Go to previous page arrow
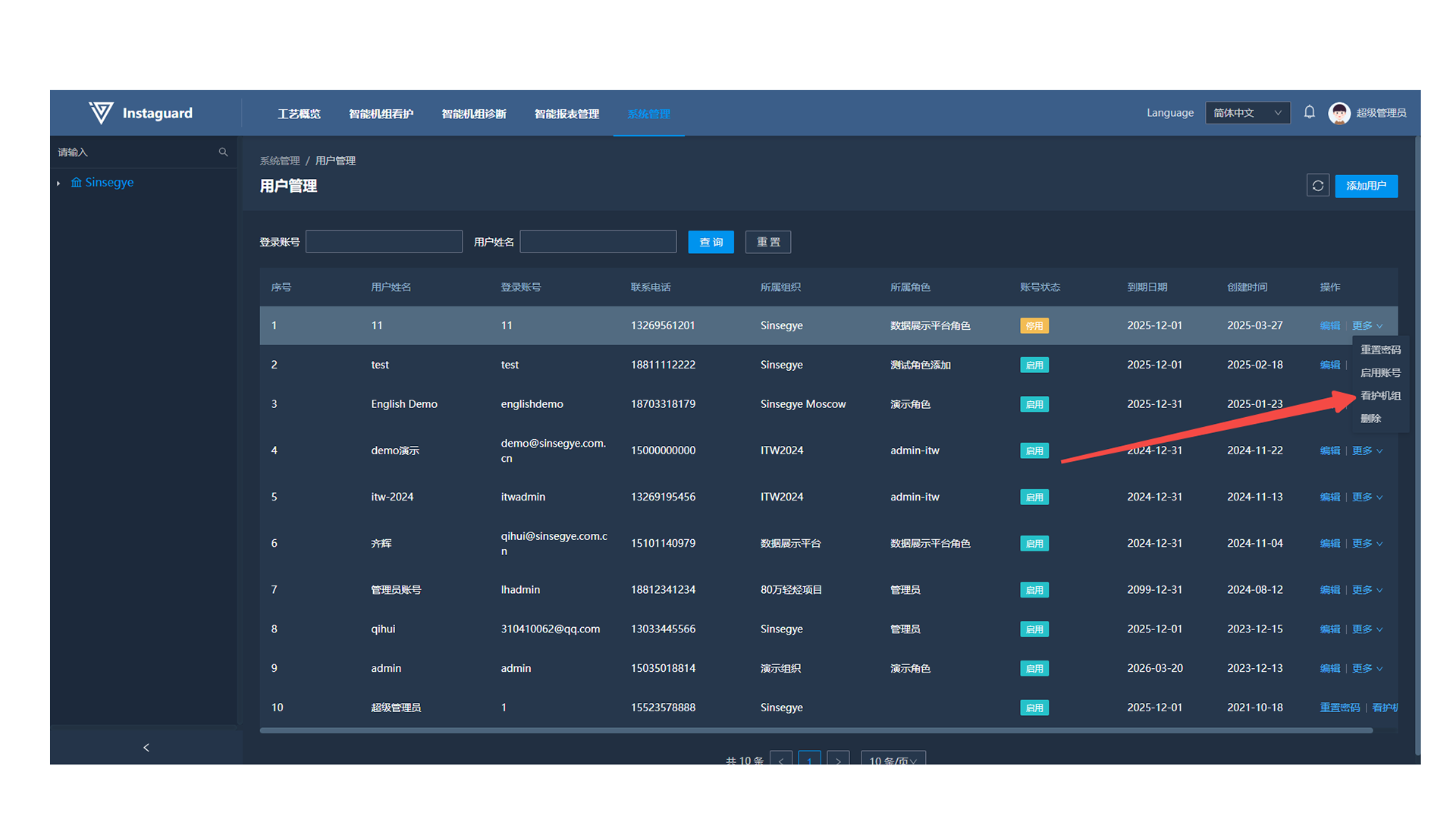Image resolution: width=1456 pixels, height=819 pixels. (x=781, y=758)
